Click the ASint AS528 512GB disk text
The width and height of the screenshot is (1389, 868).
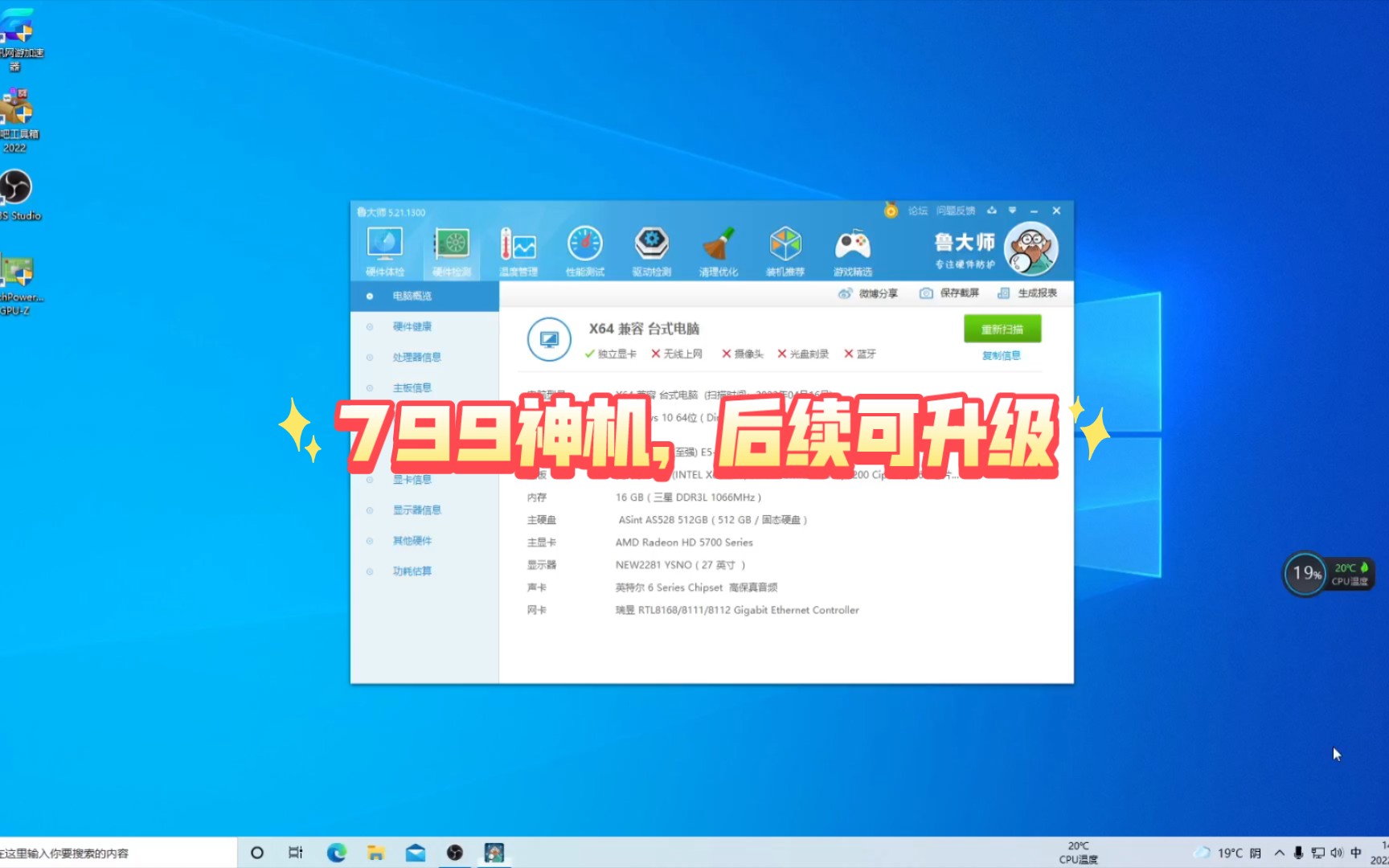pyautogui.click(x=713, y=520)
